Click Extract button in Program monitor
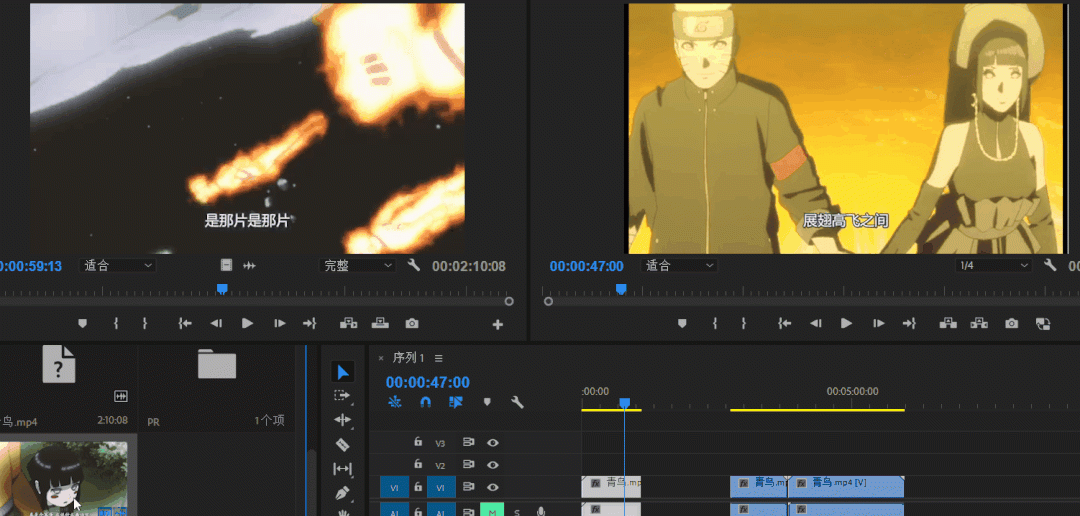Screen dimensions: 1080x516 point(979,323)
